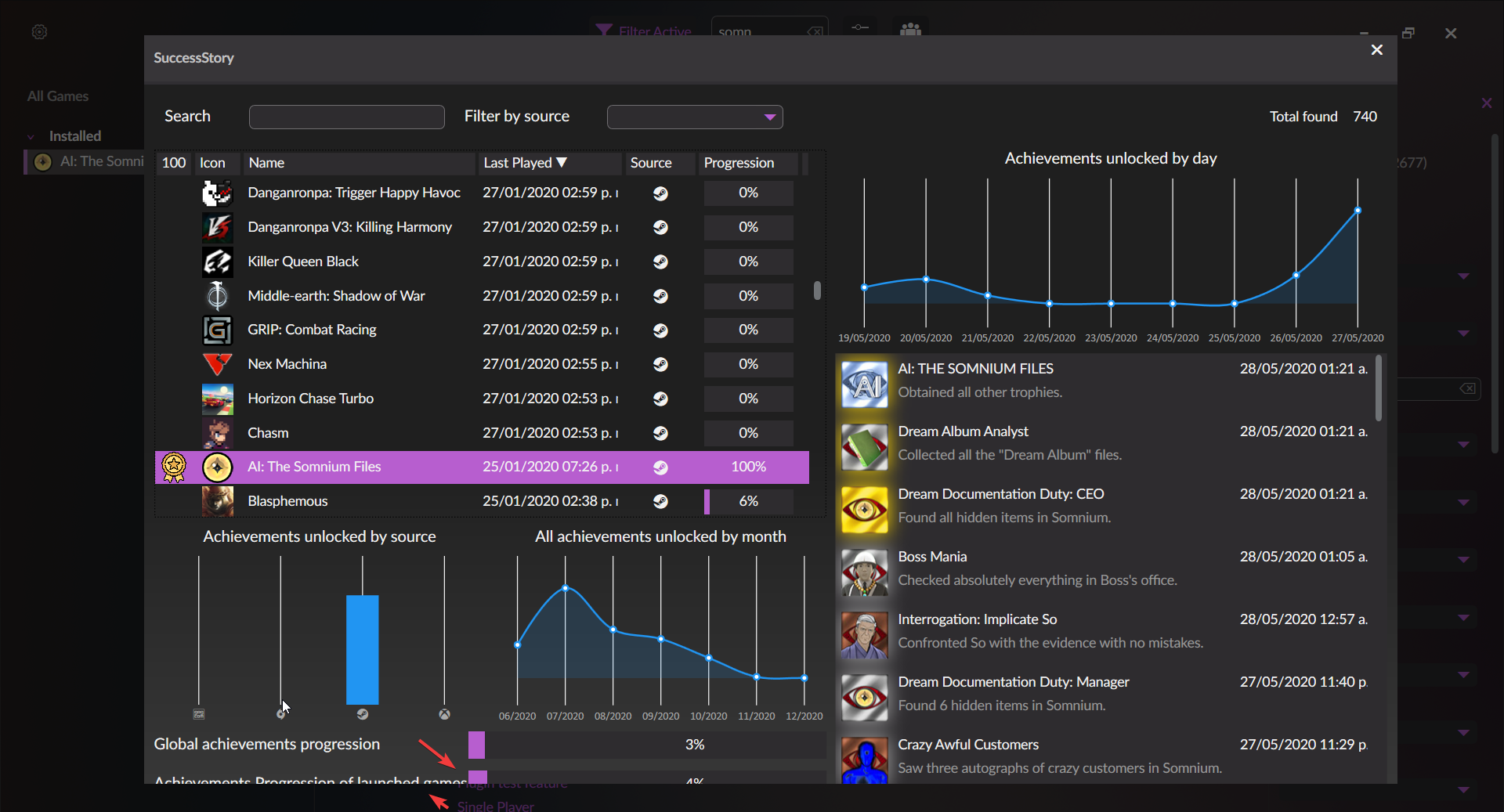
Task: Click the Origin icon on the source chart axis
Action: pos(282,713)
